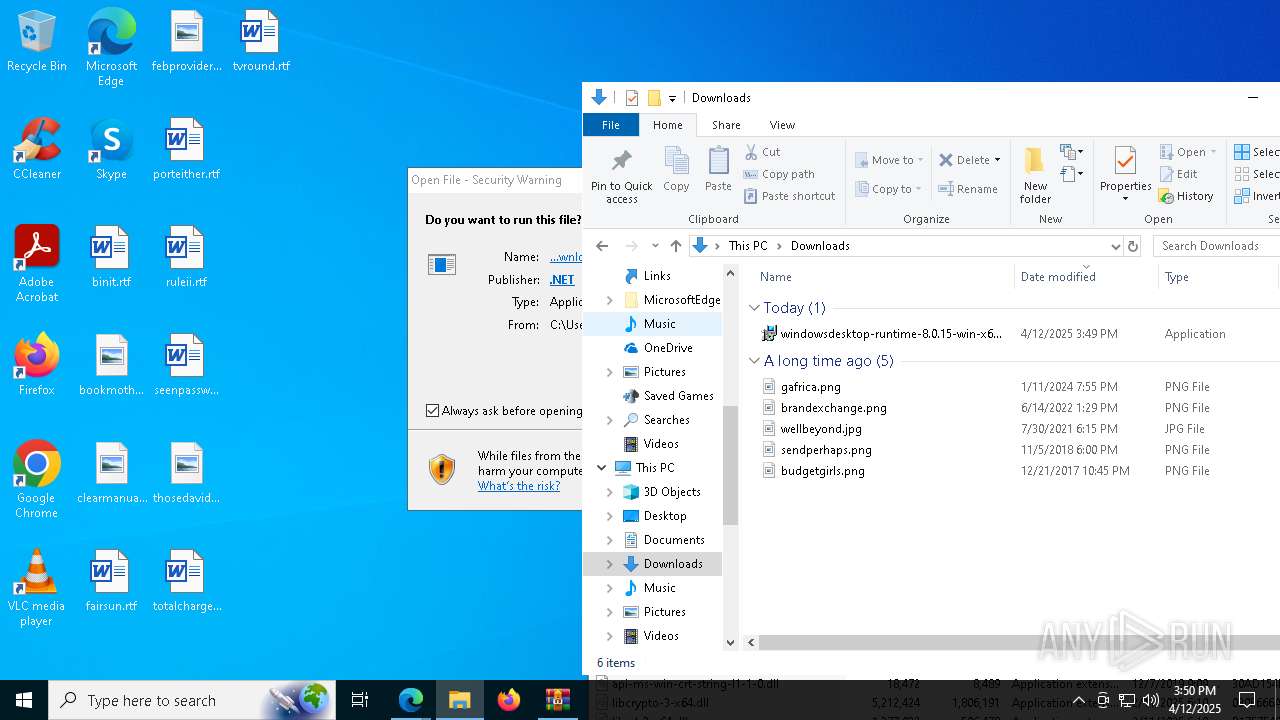Screen dimensions: 1280x720
Task: Click This PC in address breadcrumb
Action: coord(748,246)
